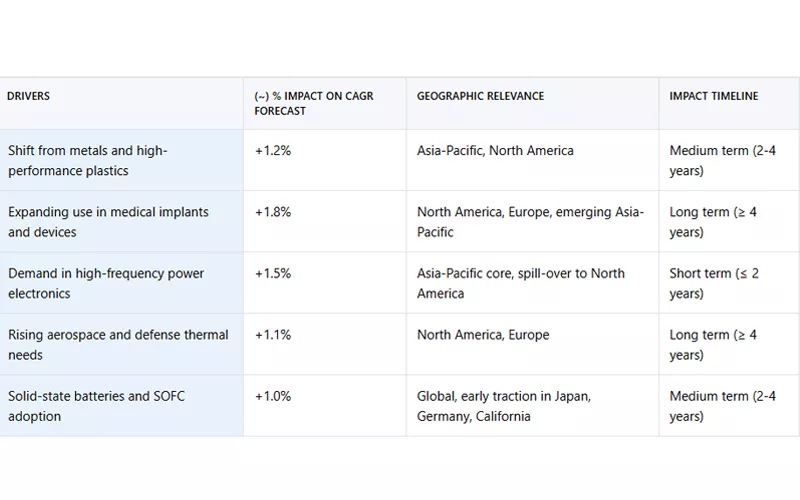Click the +1.8% impact value

pyautogui.click(x=273, y=212)
